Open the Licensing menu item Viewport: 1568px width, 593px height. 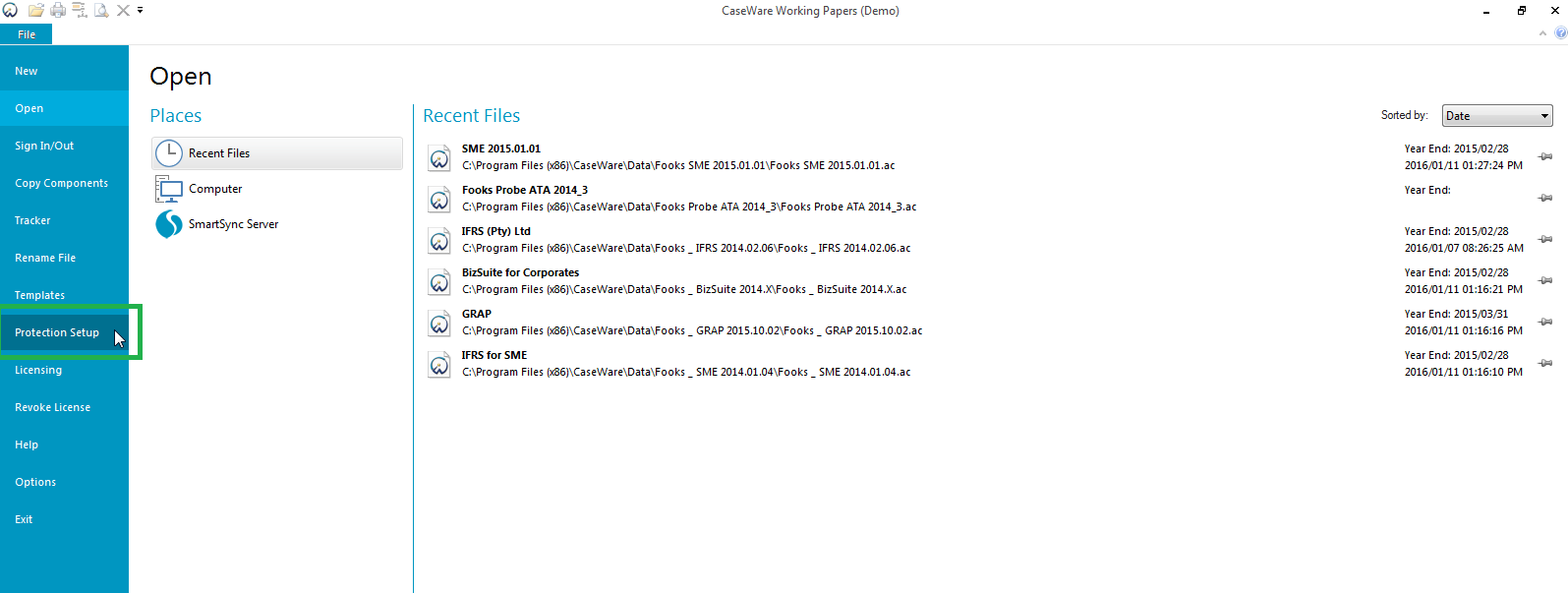[64, 370]
